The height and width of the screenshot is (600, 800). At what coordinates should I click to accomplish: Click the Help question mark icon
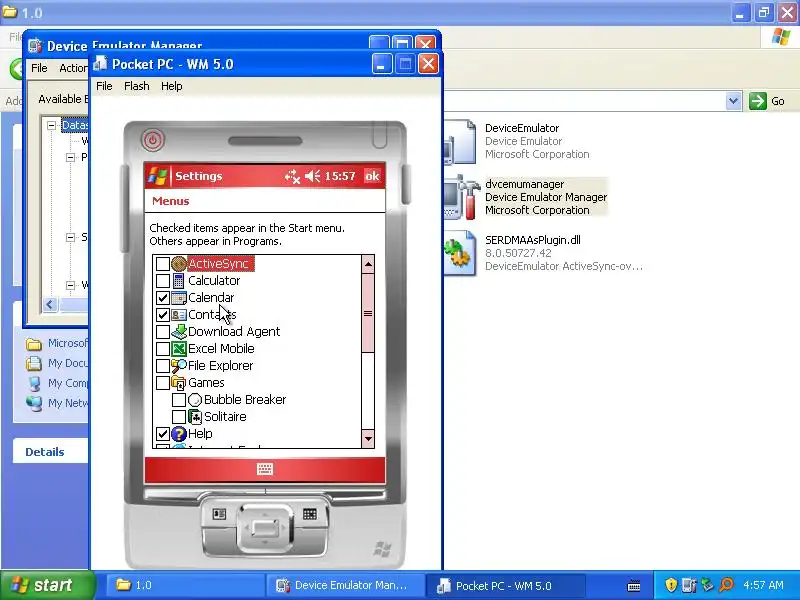(179, 434)
